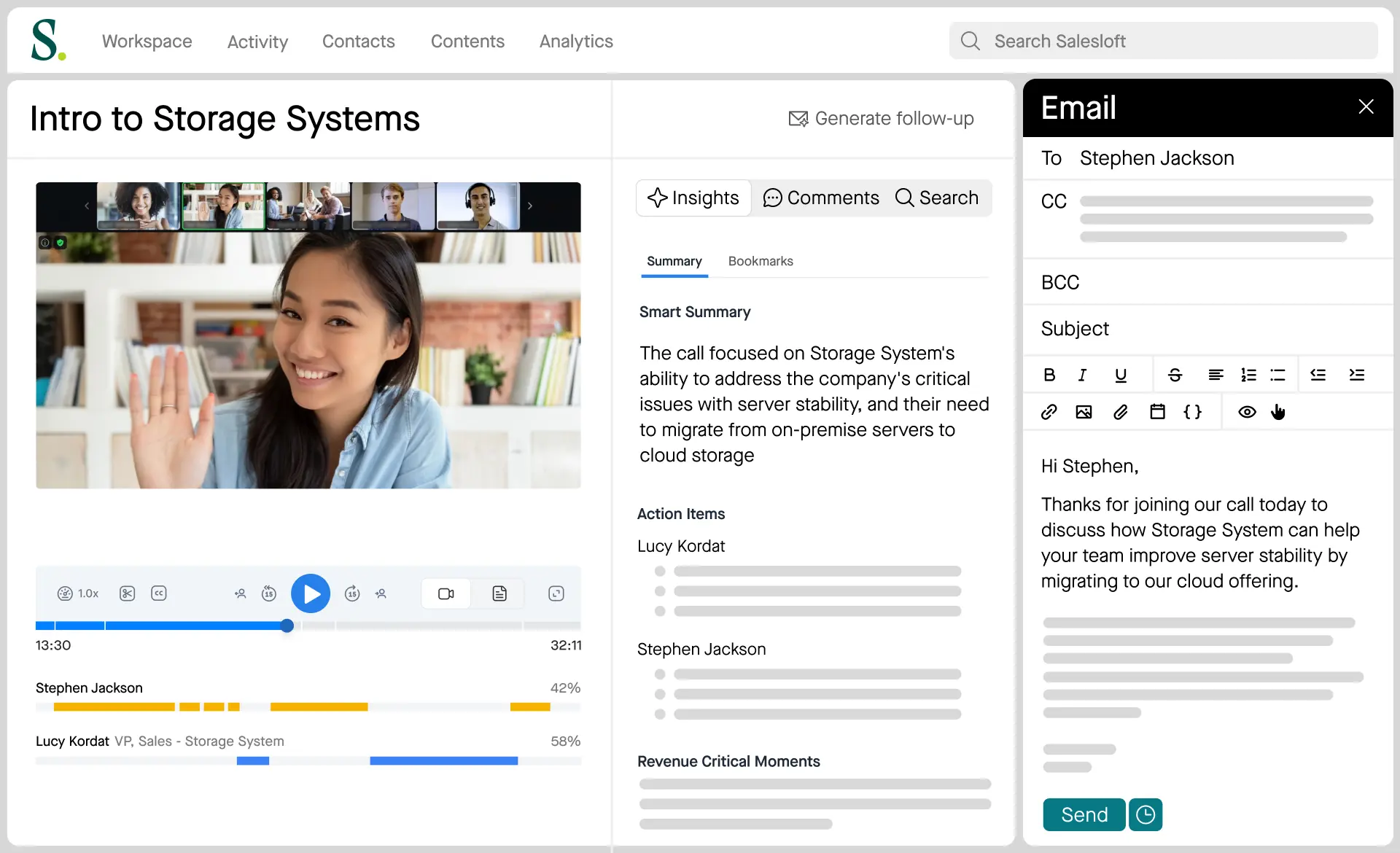This screenshot has height=853, width=1400.
Task: Click Lucy Kordat's blue talk timeline
Action: pyautogui.click(x=308, y=761)
